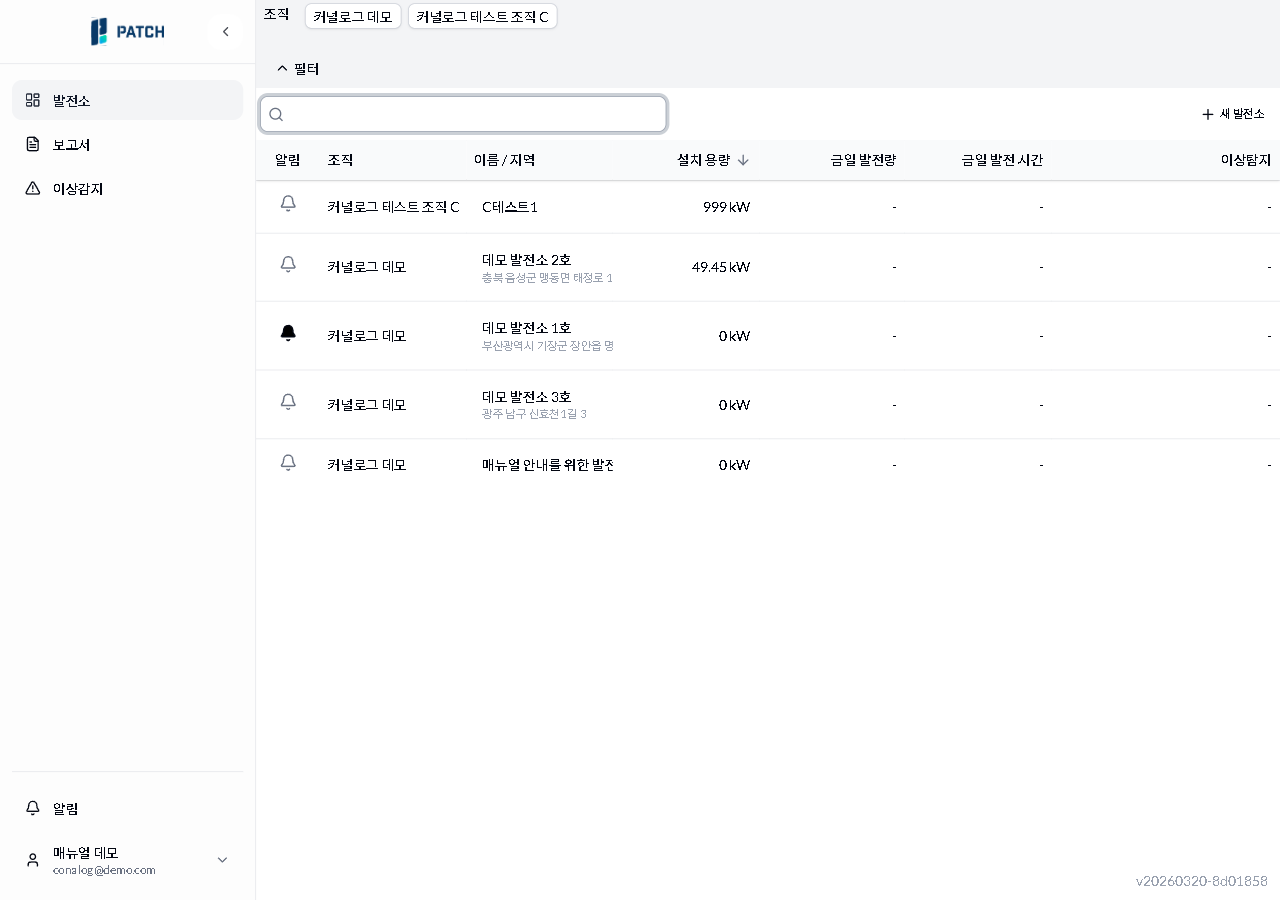Enable notifications for 데모 발전소 3호
The width and height of the screenshot is (1280, 900).
(x=288, y=402)
